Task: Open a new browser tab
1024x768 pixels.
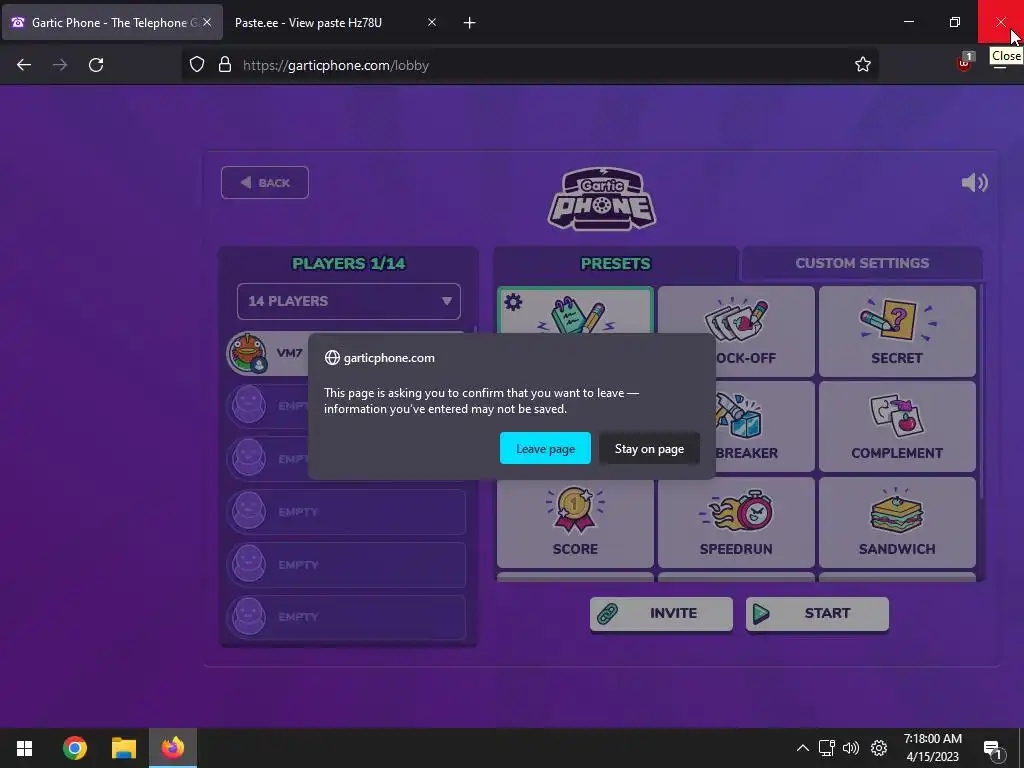Action: (470, 23)
